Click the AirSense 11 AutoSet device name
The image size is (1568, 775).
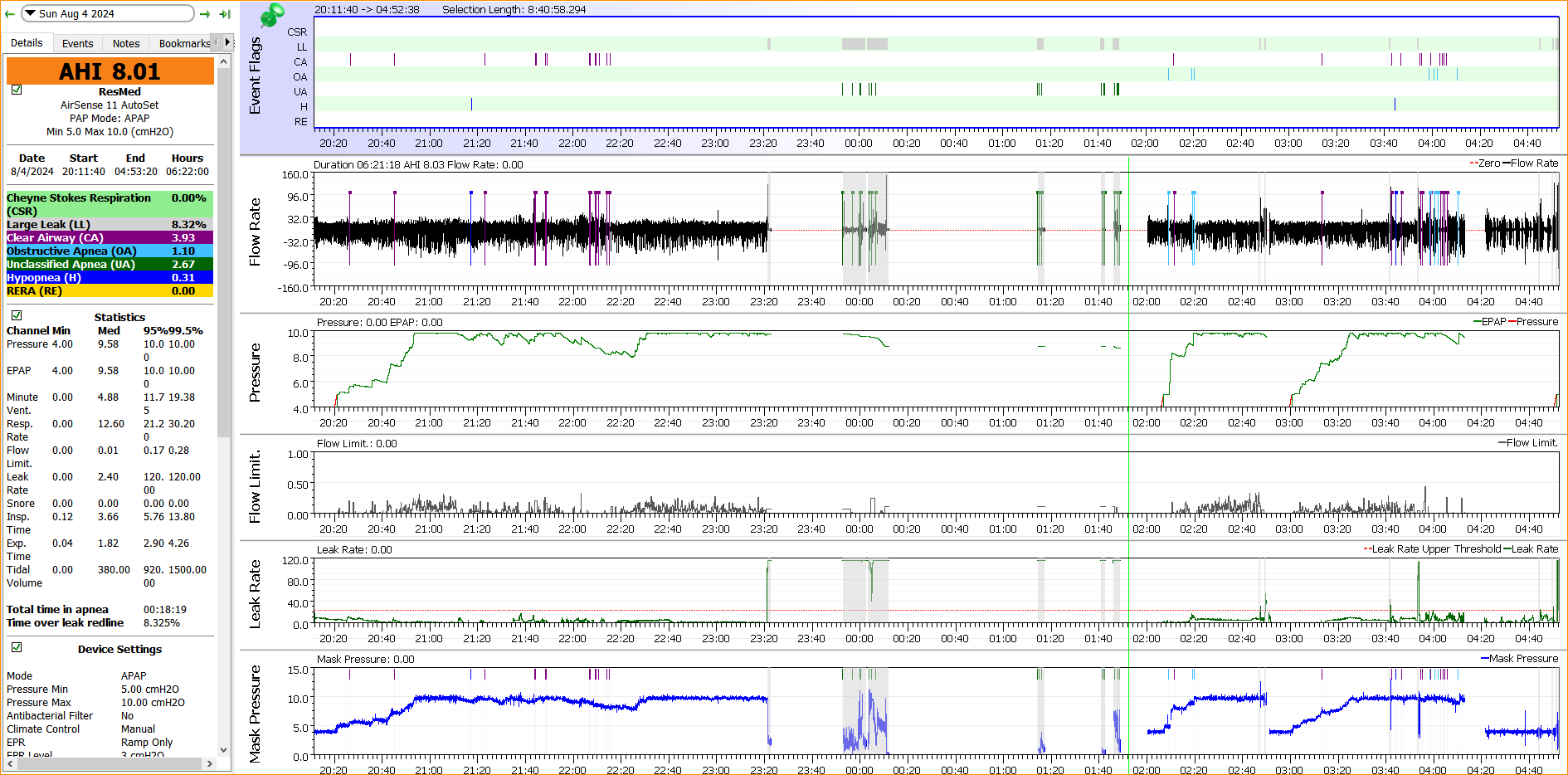pos(110,105)
